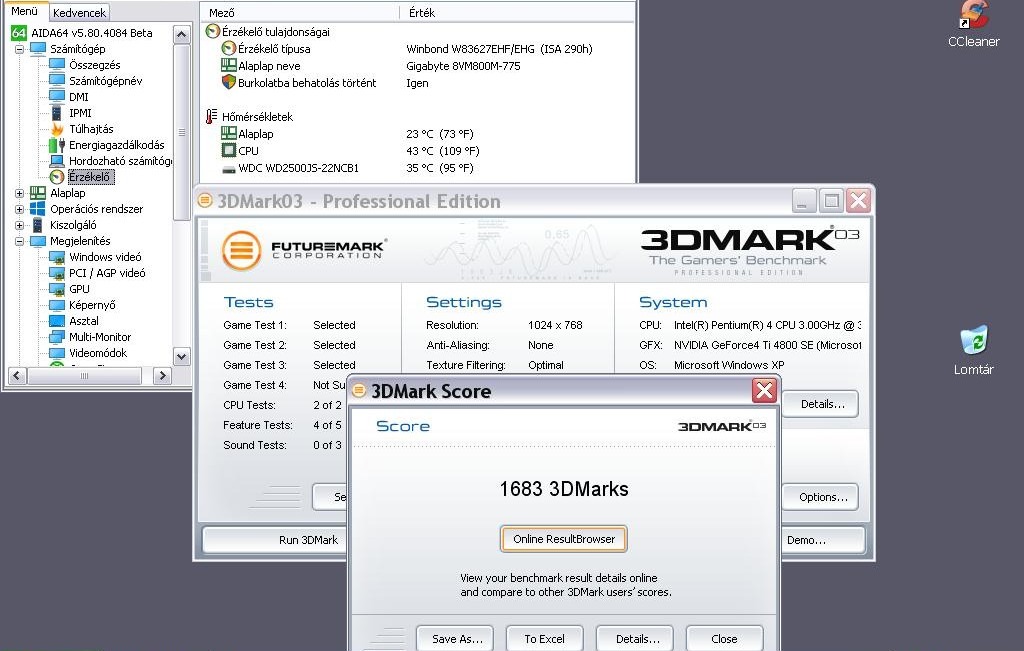The width and height of the screenshot is (1024, 651).
Task: Click tree scrollbar up arrow
Action: tap(182, 34)
